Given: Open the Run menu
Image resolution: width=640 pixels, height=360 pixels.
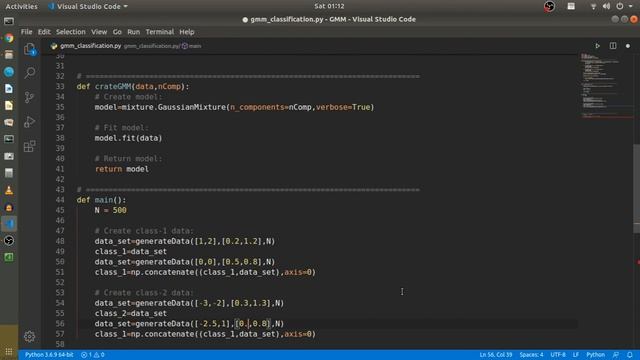Looking at the screenshot, I should pos(133,32).
